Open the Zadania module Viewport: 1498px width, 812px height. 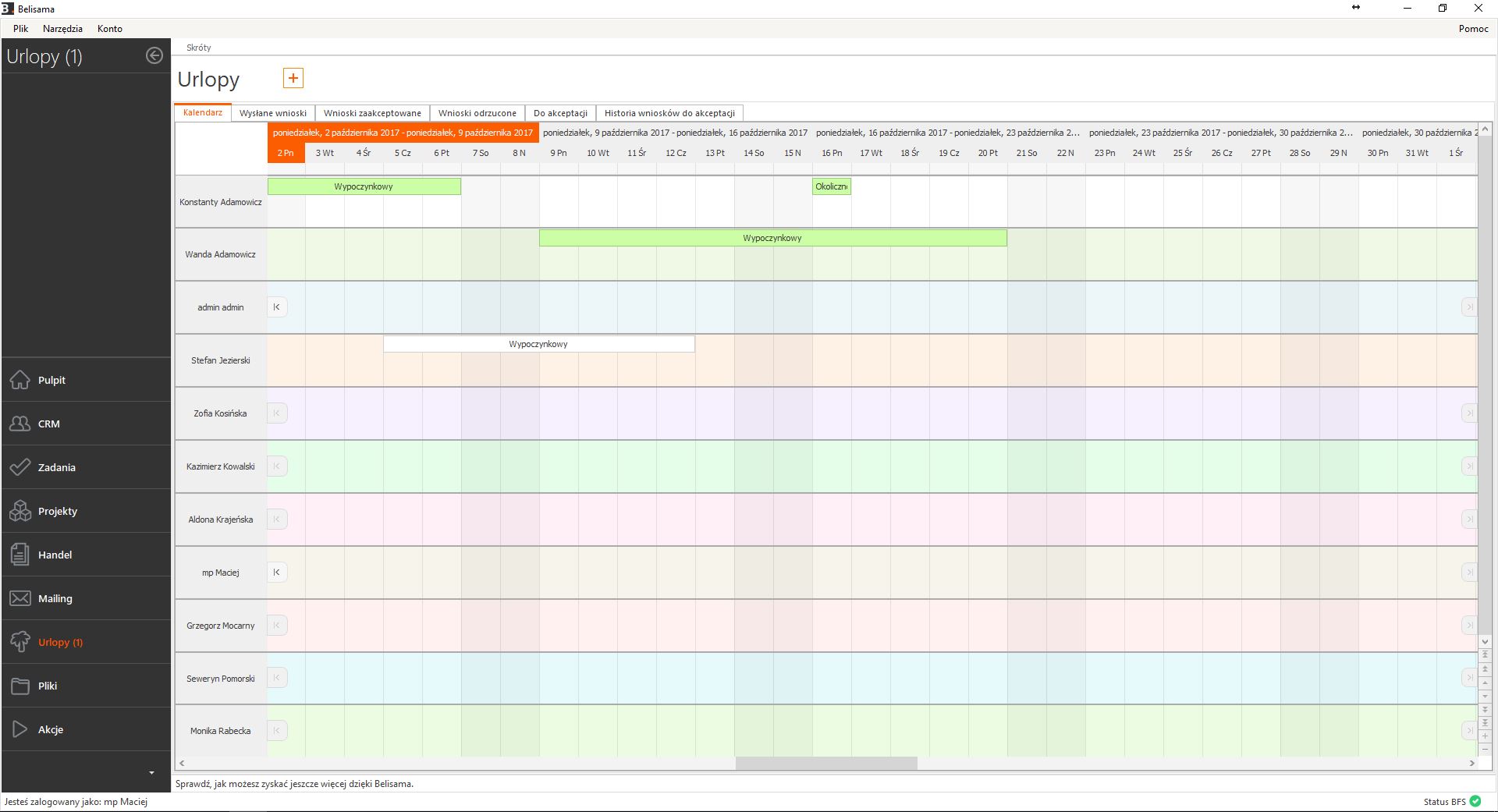tap(56, 467)
